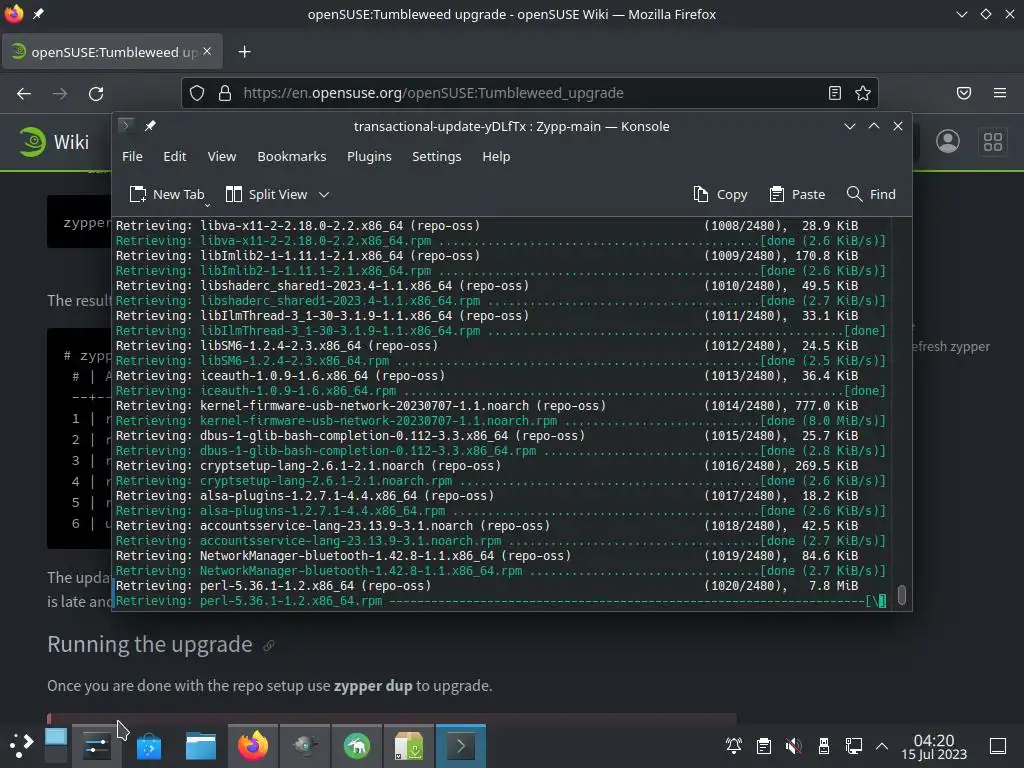This screenshot has width=1024, height=768.
Task: Click the grey gear-like taskbar application icon
Action: click(305, 746)
